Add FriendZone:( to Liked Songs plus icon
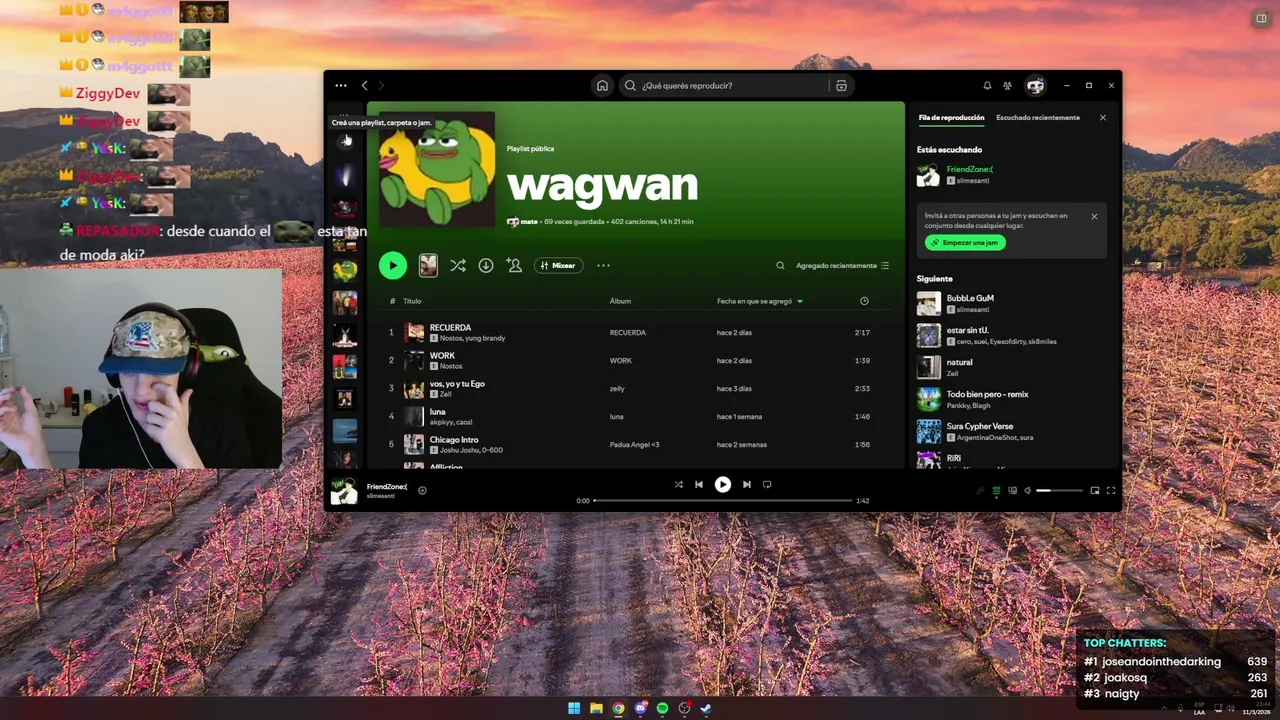 click(x=422, y=491)
